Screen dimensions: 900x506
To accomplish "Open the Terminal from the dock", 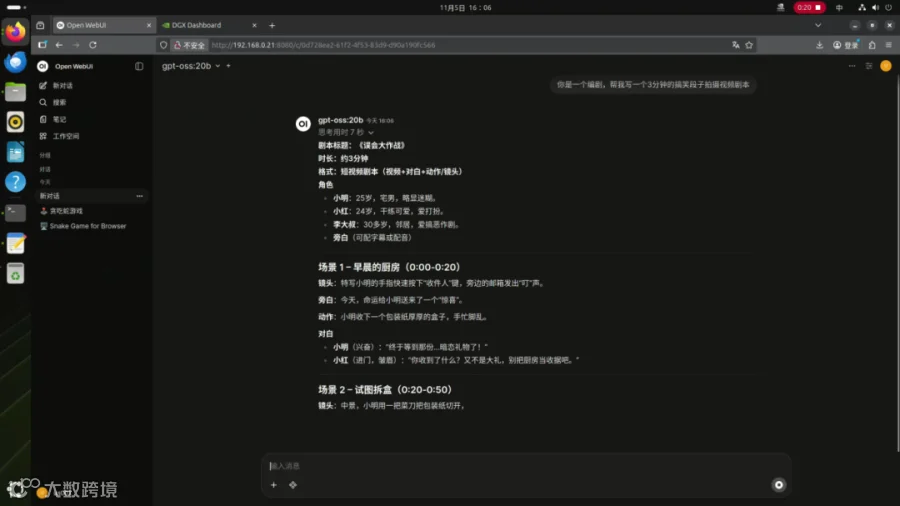I will coord(15,213).
